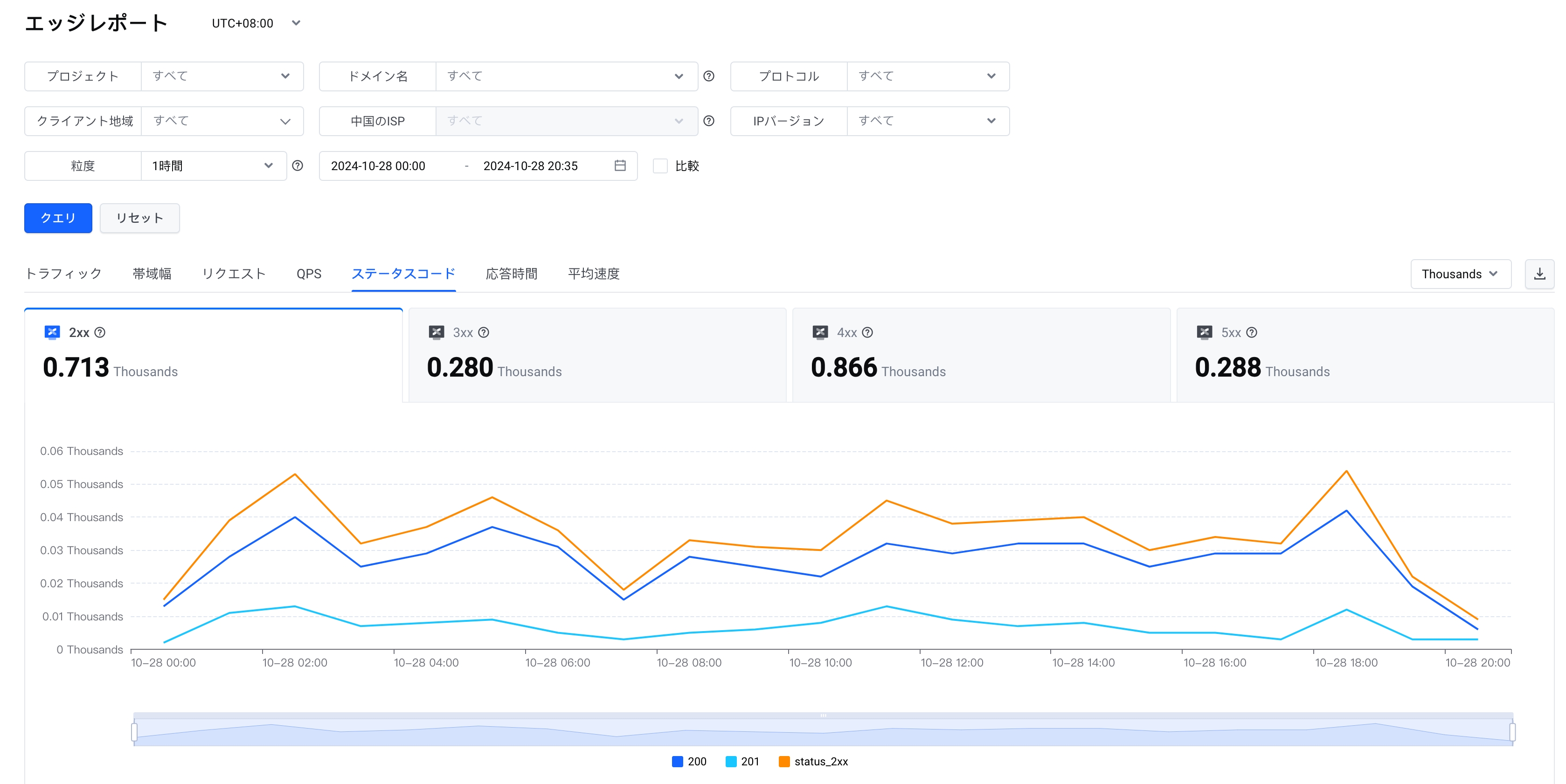The height and width of the screenshot is (784, 1566).
Task: Open the Thousands unit dropdown
Action: [x=1460, y=274]
